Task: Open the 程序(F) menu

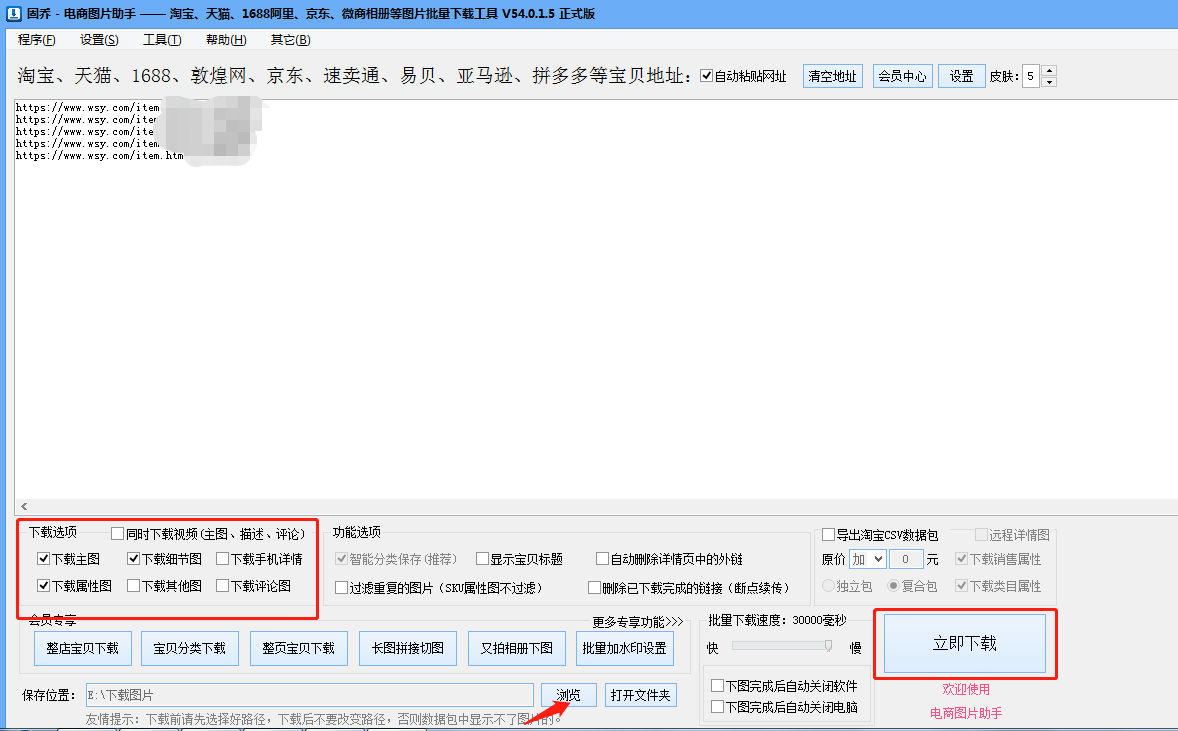Action: (37, 40)
